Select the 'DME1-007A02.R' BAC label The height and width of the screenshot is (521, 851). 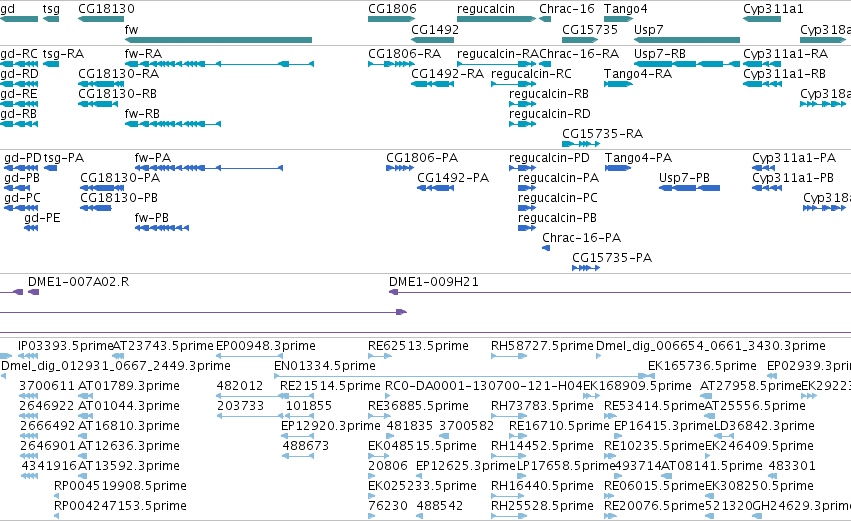pyautogui.click(x=78, y=282)
